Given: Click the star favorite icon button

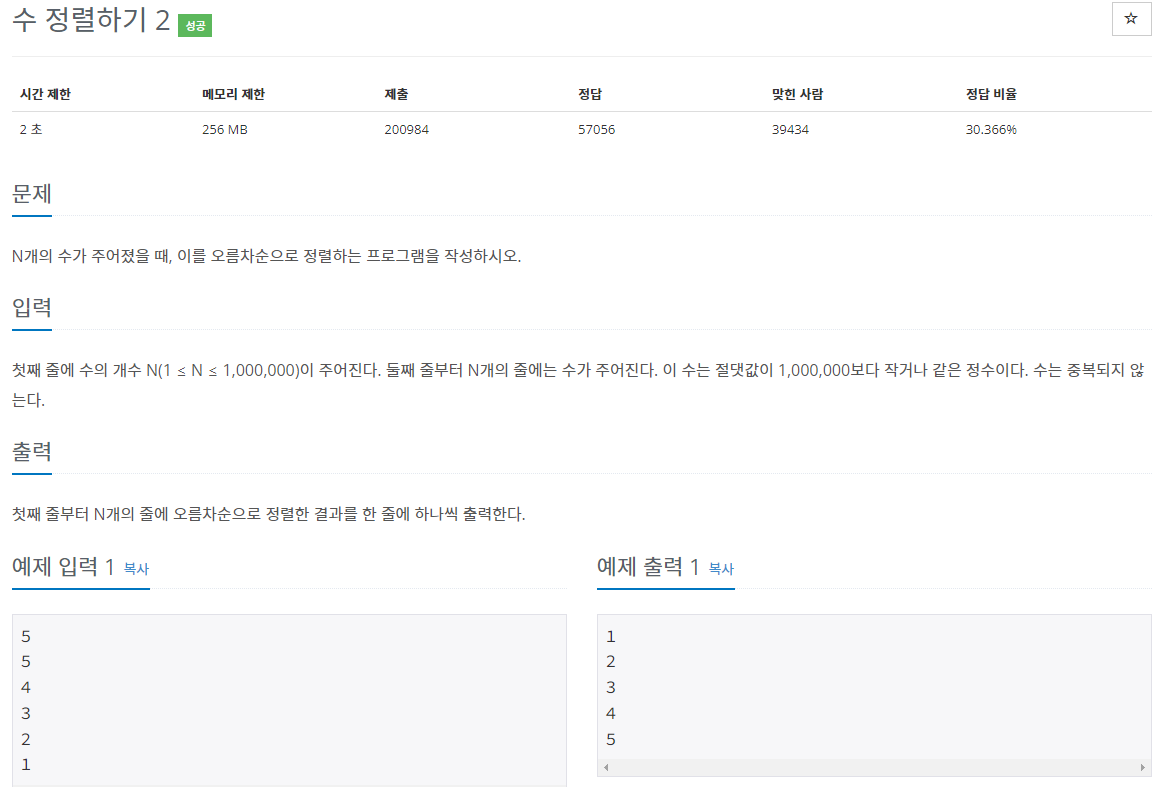Looking at the screenshot, I should click(x=1131, y=19).
